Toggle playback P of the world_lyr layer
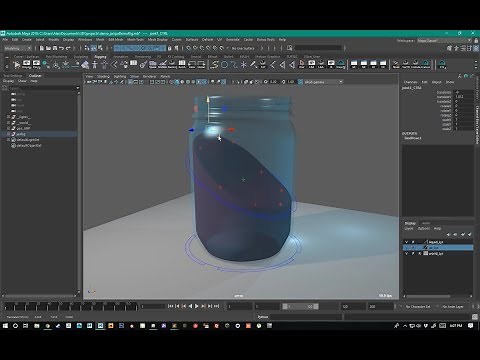 click(x=413, y=253)
